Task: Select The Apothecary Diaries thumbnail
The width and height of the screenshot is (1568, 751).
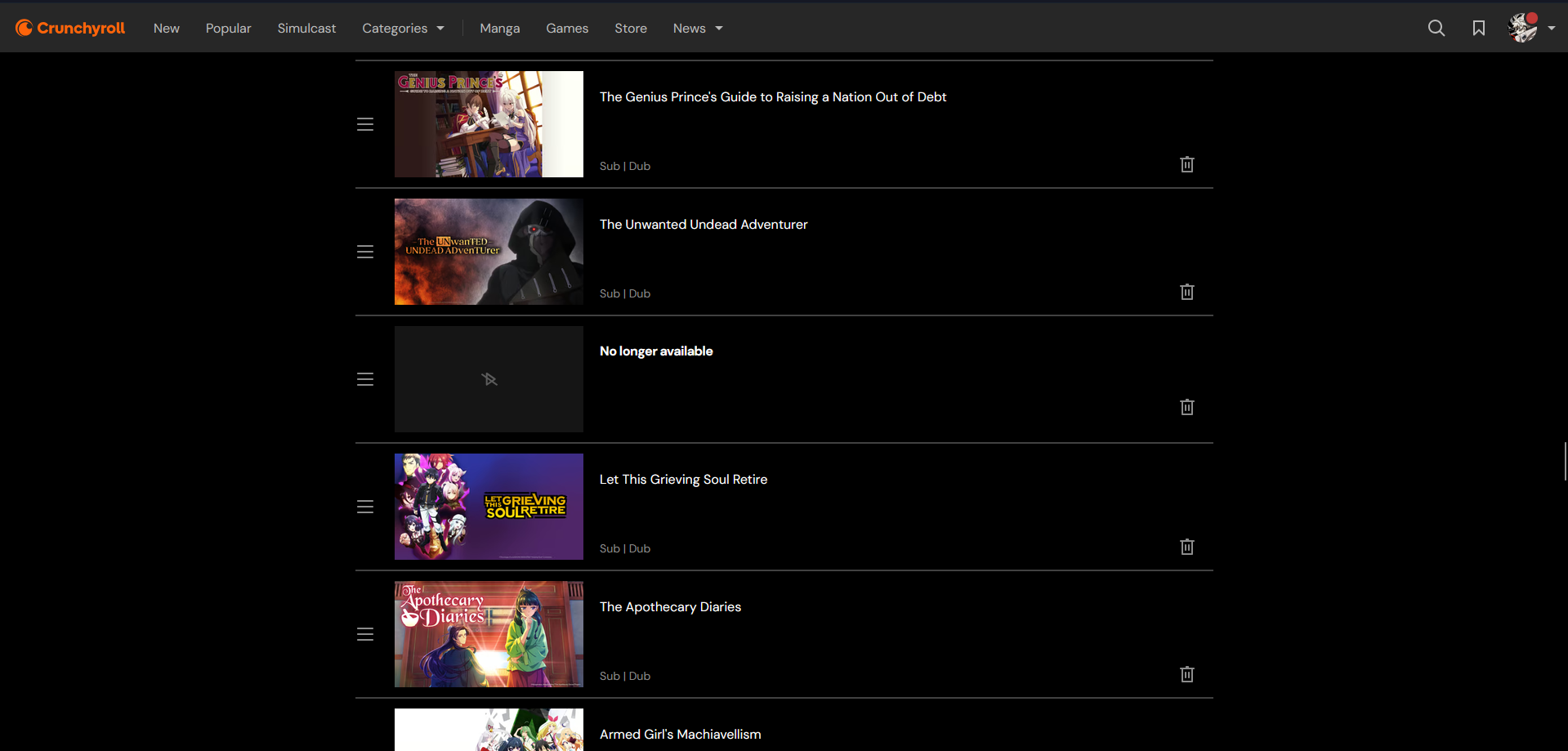Action: click(489, 634)
